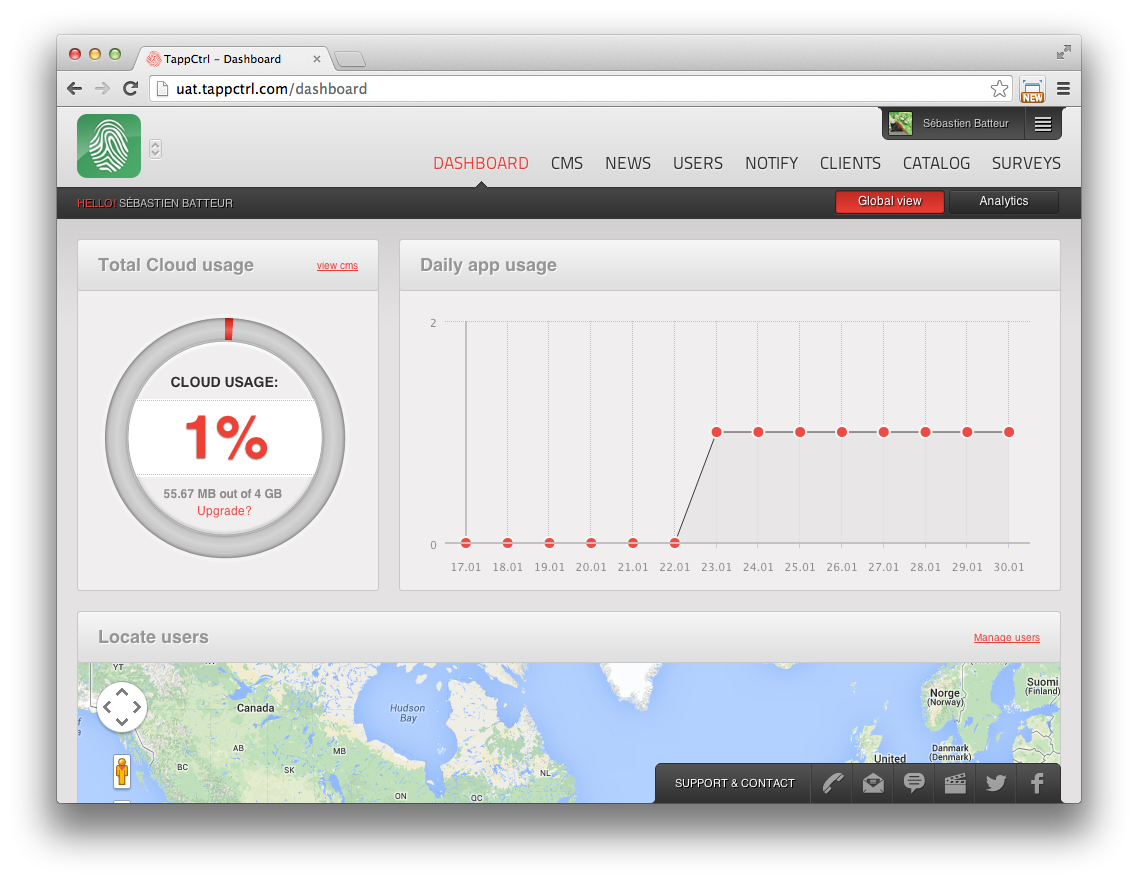The height and width of the screenshot is (882, 1138).
Task: Follow the view cms link
Action: 337,266
